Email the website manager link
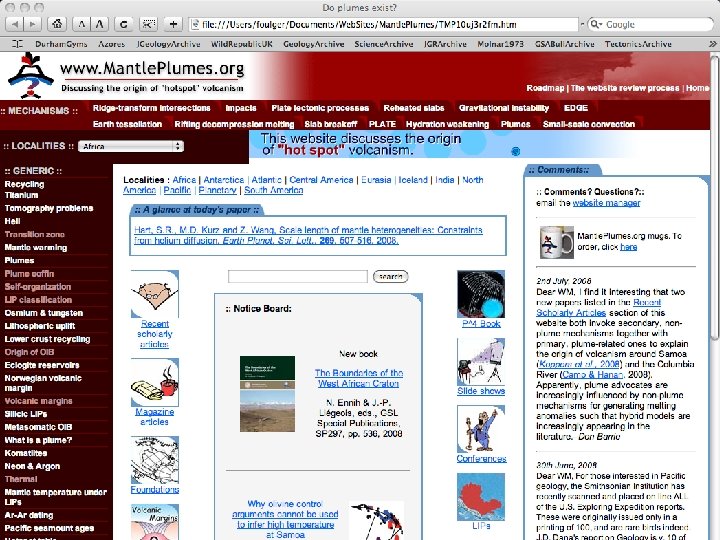This screenshot has height=540, width=720. [x=606, y=202]
